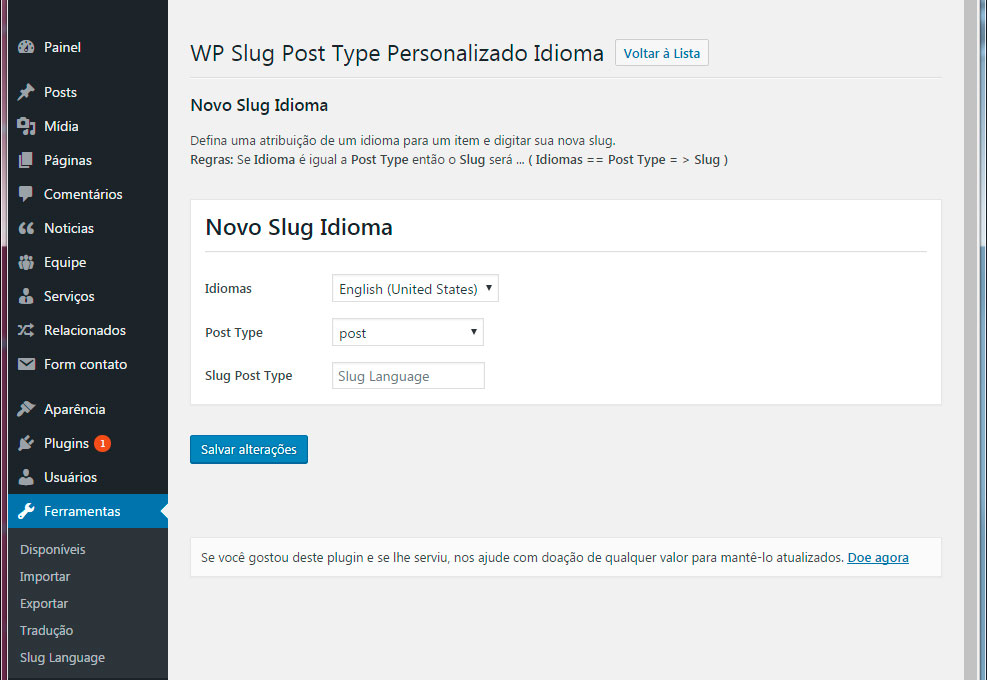Screen dimensions: 987x680
Task: Click the Form contato envelope icon
Action: point(27,364)
